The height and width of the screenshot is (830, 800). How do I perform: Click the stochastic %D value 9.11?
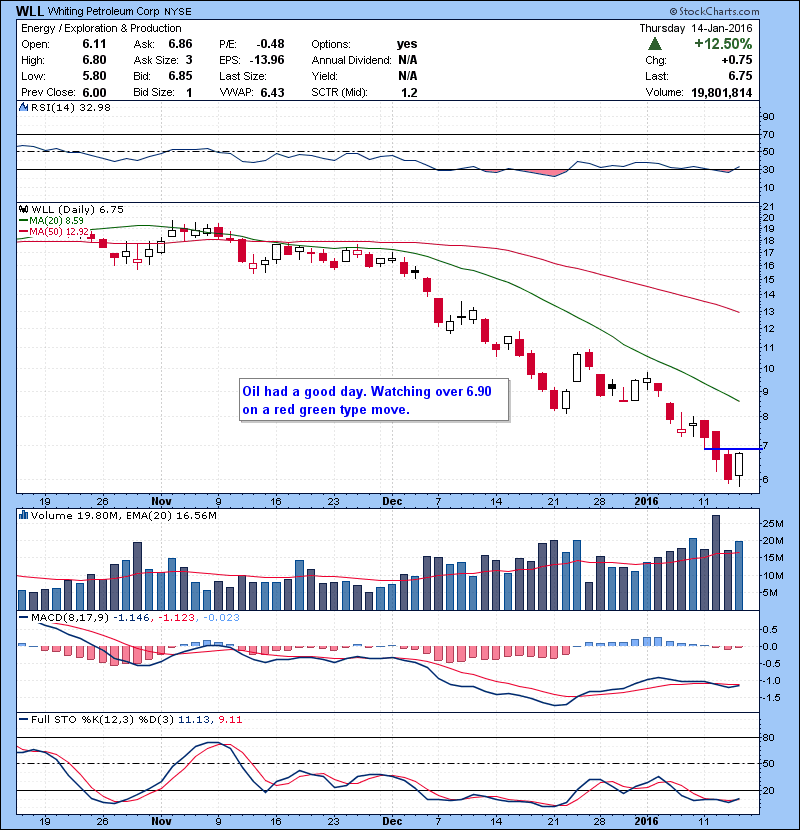230,720
